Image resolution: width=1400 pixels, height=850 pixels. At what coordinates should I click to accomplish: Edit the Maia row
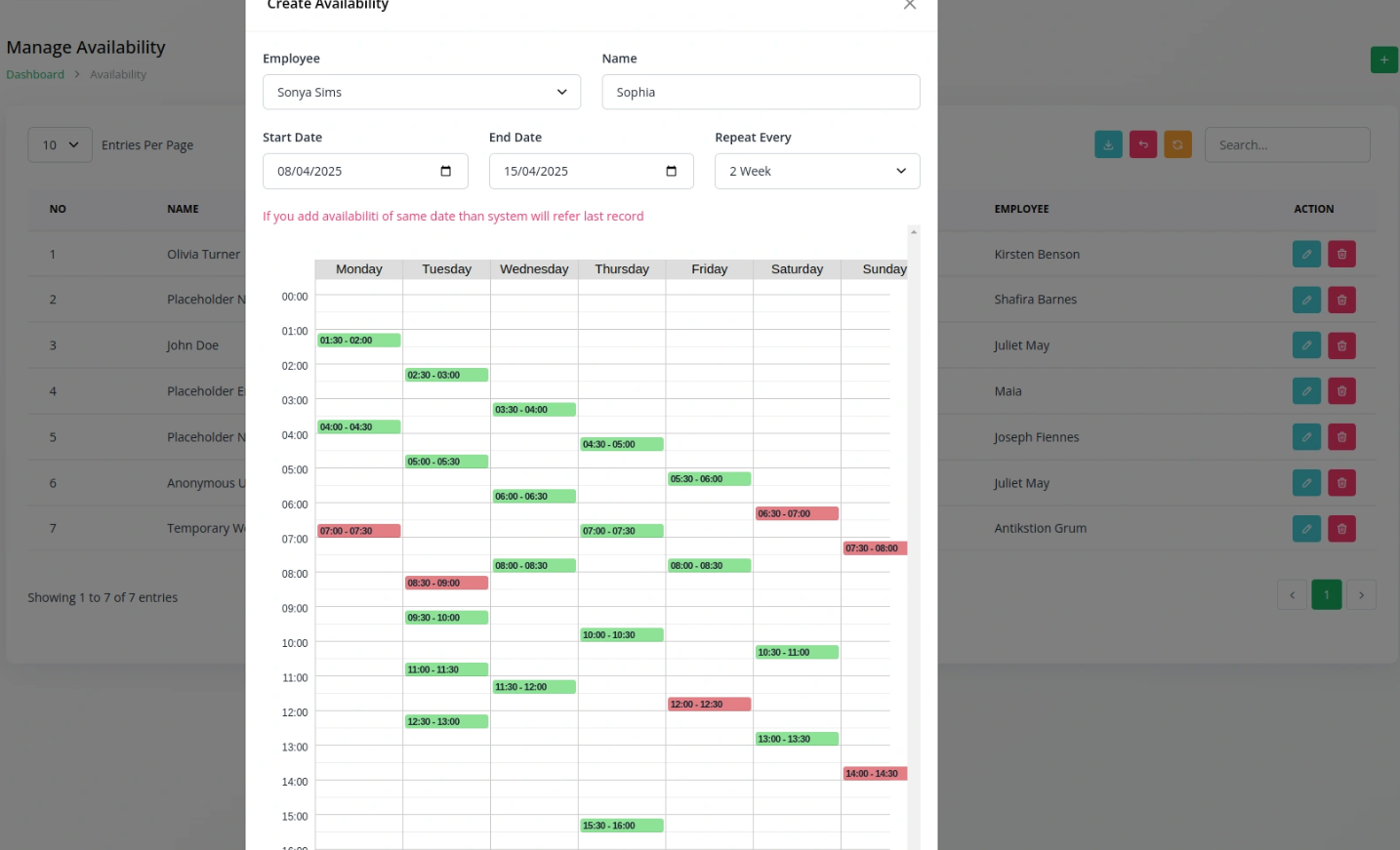pos(1306,391)
